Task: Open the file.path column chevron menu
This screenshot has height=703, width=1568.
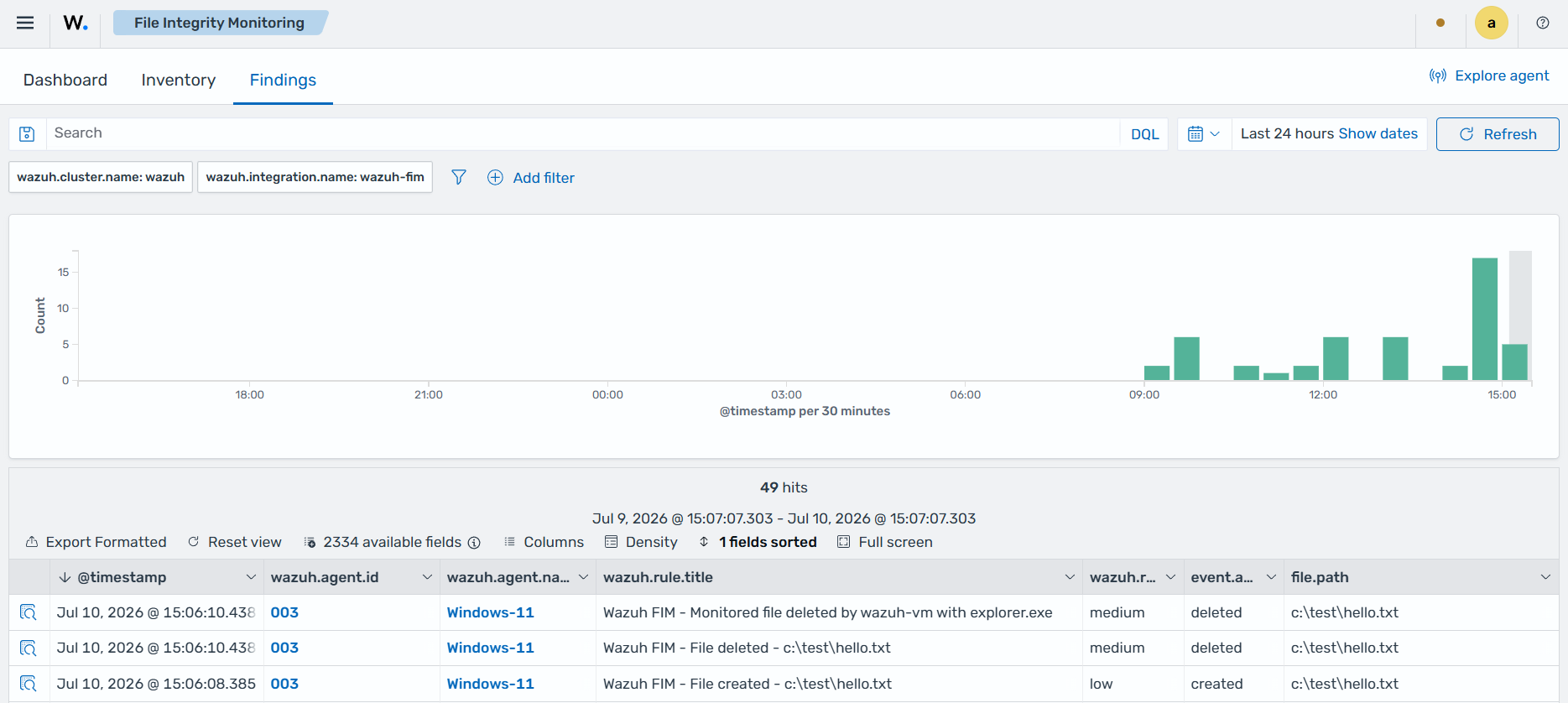Action: [x=1545, y=577]
